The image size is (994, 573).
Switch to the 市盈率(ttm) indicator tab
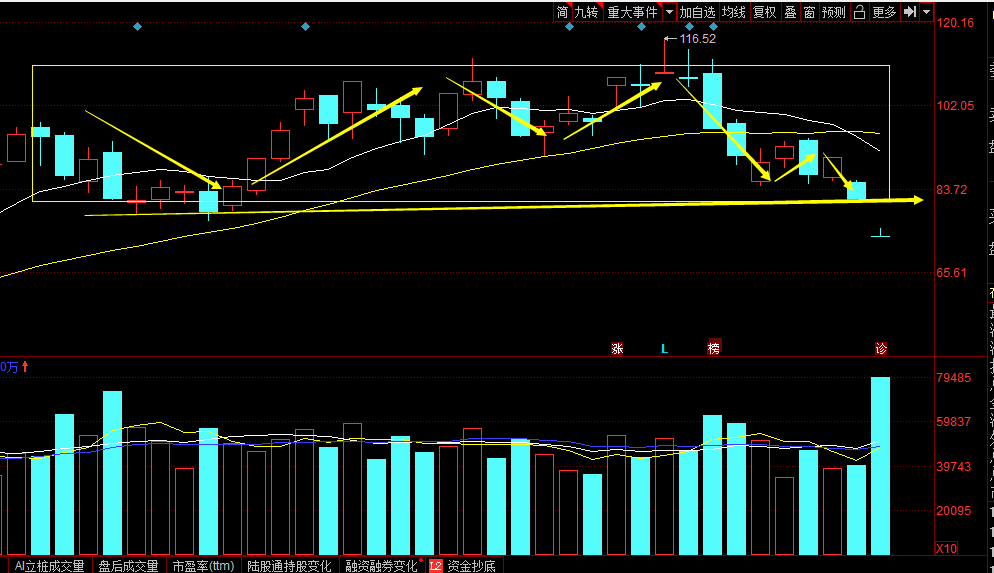[203, 566]
